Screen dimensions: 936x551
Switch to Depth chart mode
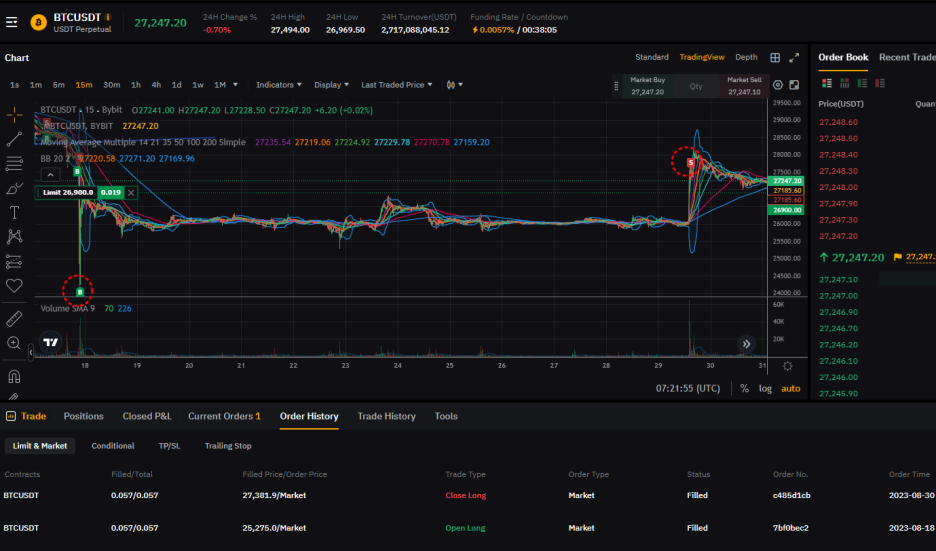[746, 57]
